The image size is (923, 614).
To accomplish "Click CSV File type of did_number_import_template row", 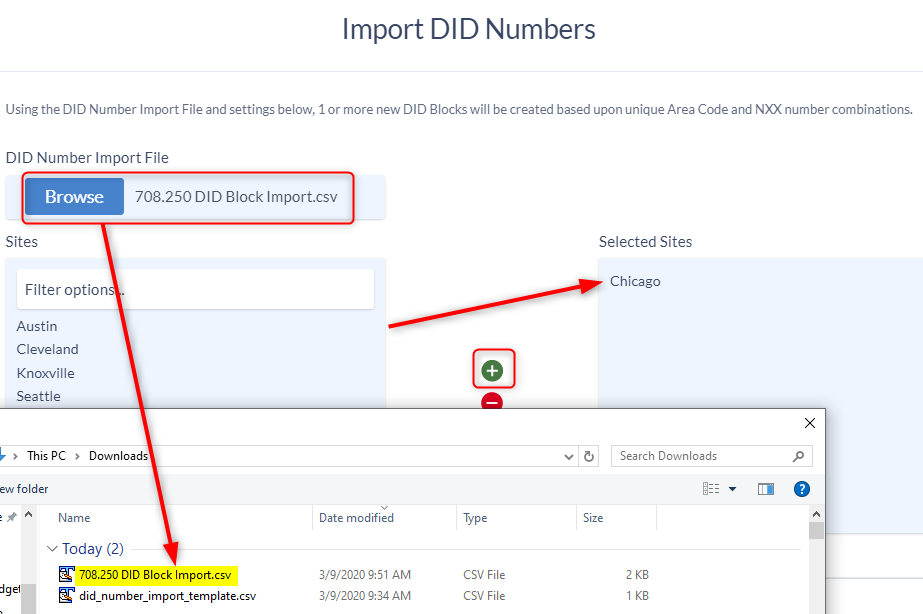I will (484, 596).
